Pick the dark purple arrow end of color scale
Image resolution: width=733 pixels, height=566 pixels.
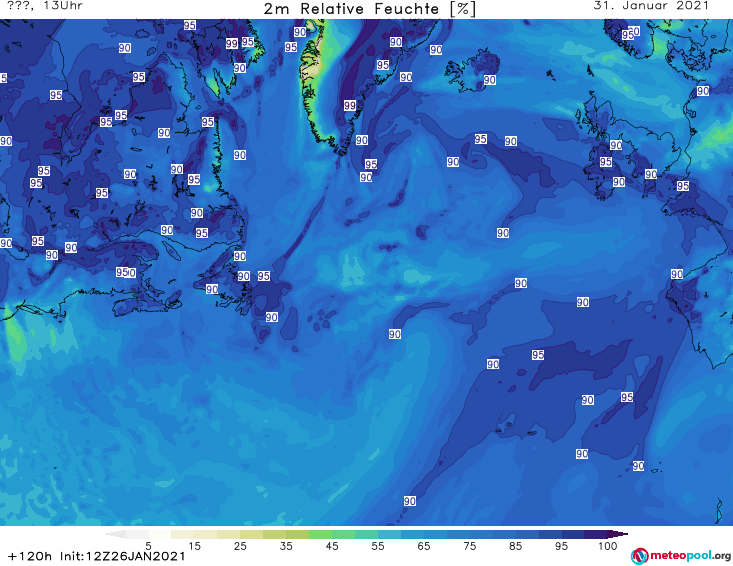tap(618, 534)
